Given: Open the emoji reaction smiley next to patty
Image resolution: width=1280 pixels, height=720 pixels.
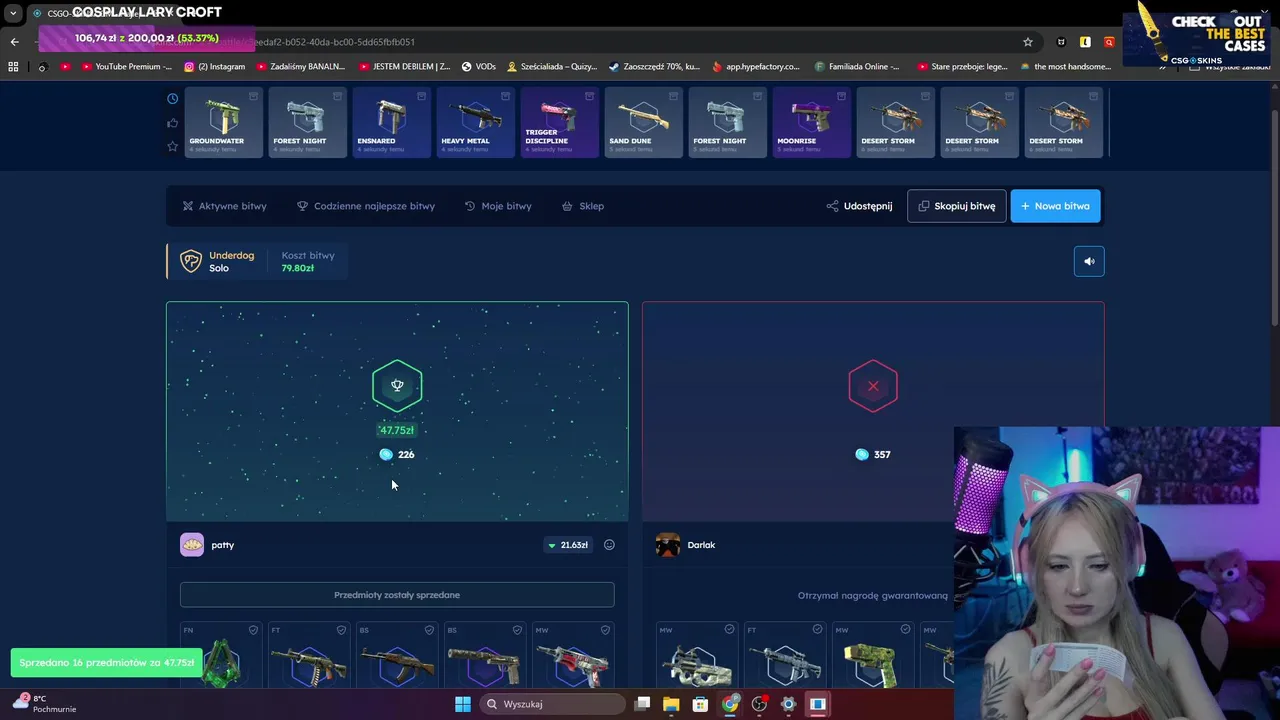Looking at the screenshot, I should [609, 545].
